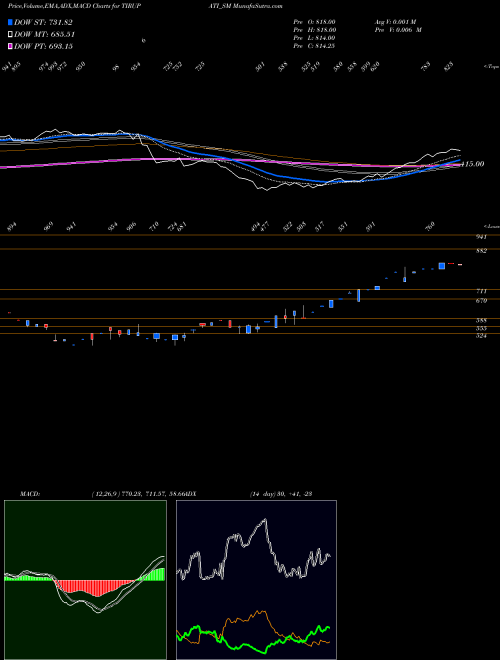Click the 'Tops' label at the right edge

[492, 67]
